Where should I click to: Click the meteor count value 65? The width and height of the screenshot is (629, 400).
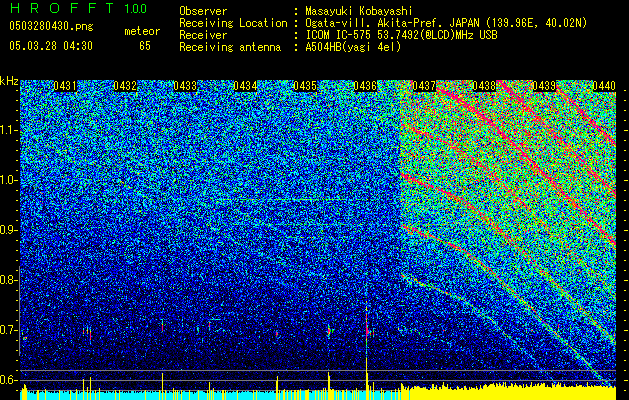tap(145, 46)
